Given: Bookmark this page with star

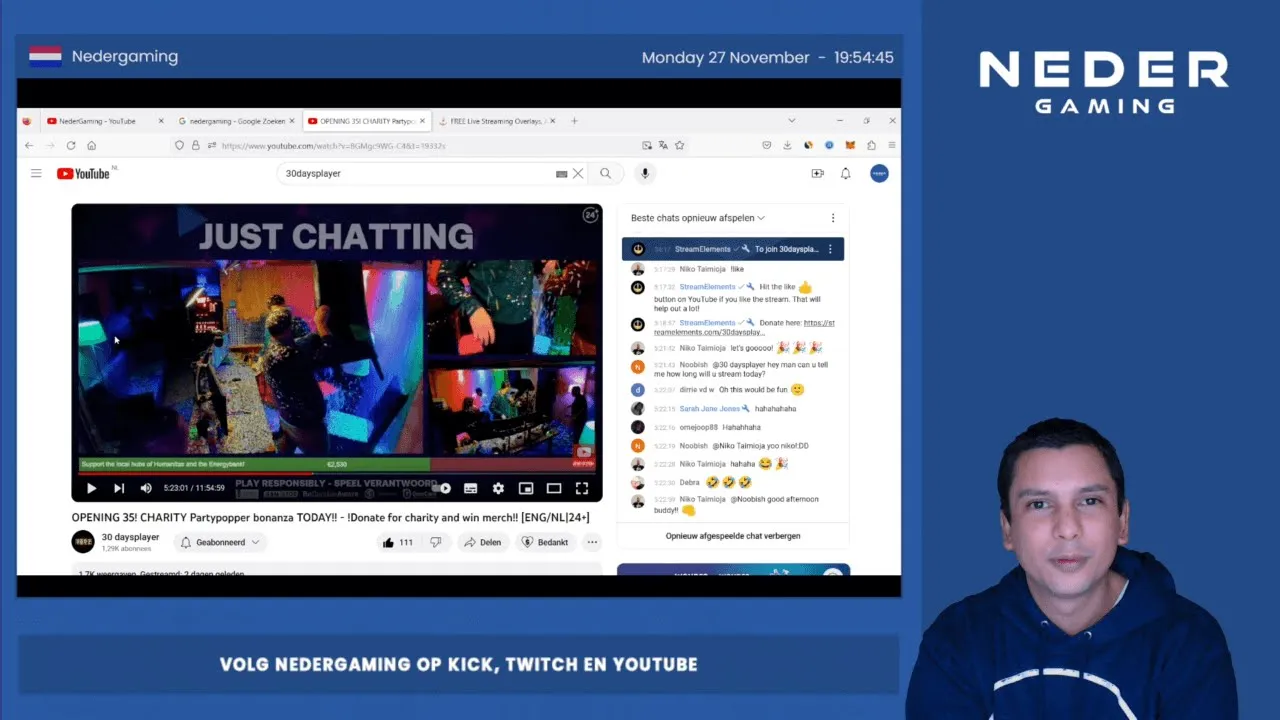Looking at the screenshot, I should click(679, 145).
